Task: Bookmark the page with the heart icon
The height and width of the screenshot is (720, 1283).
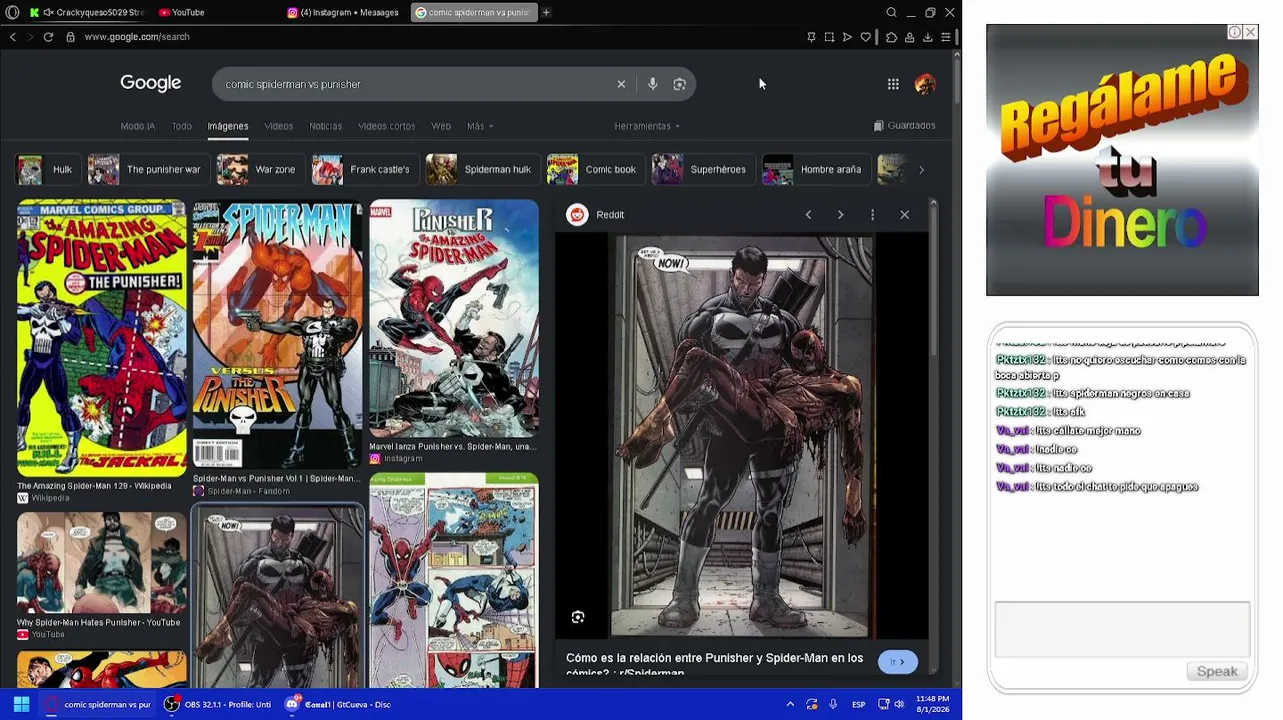Action: 866,37
